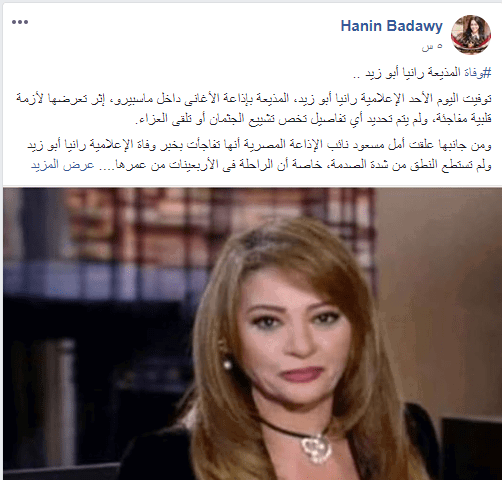Open the three-dot post options menu

point(20,22)
